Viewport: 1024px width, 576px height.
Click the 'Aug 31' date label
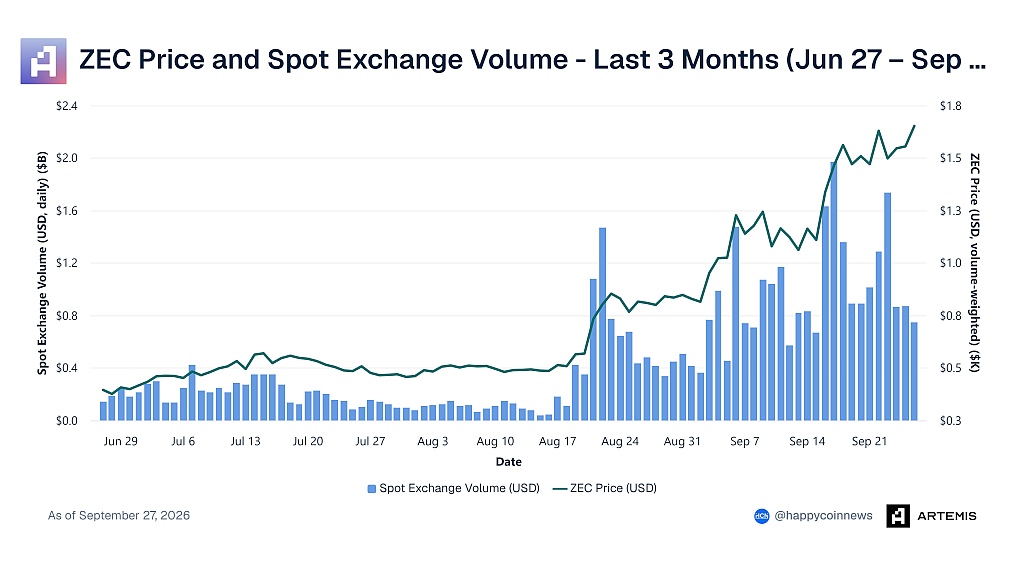point(682,441)
